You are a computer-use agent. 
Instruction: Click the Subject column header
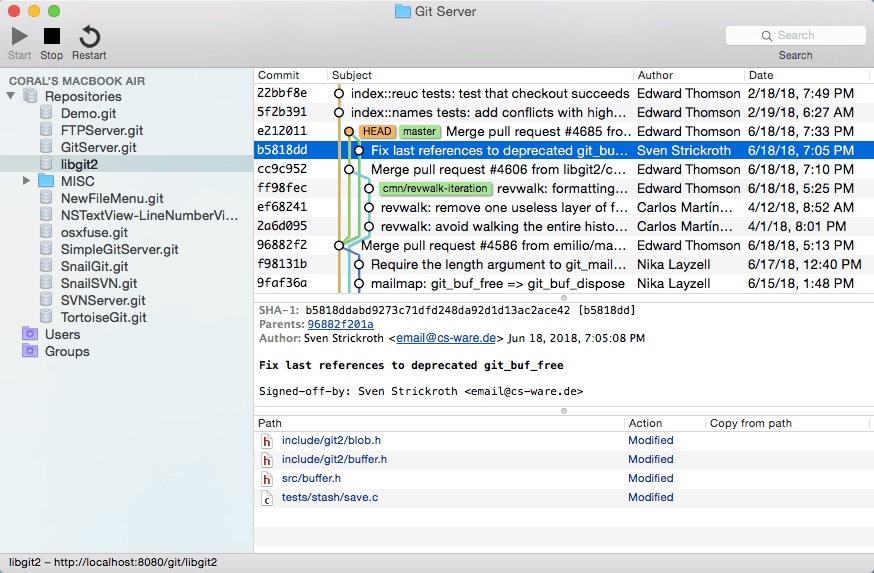pyautogui.click(x=480, y=75)
